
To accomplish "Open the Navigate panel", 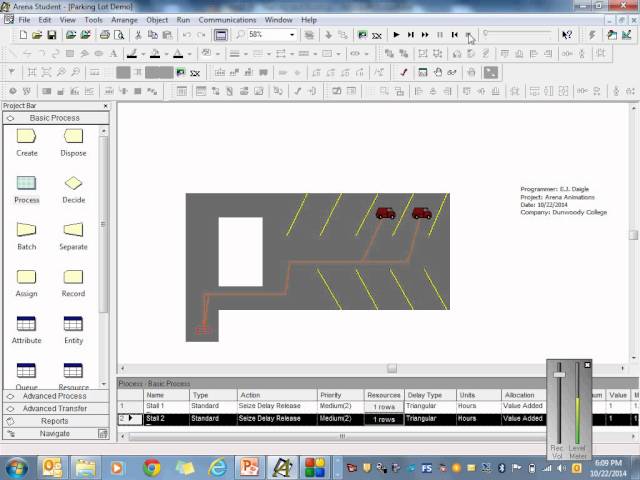I will (x=56, y=433).
